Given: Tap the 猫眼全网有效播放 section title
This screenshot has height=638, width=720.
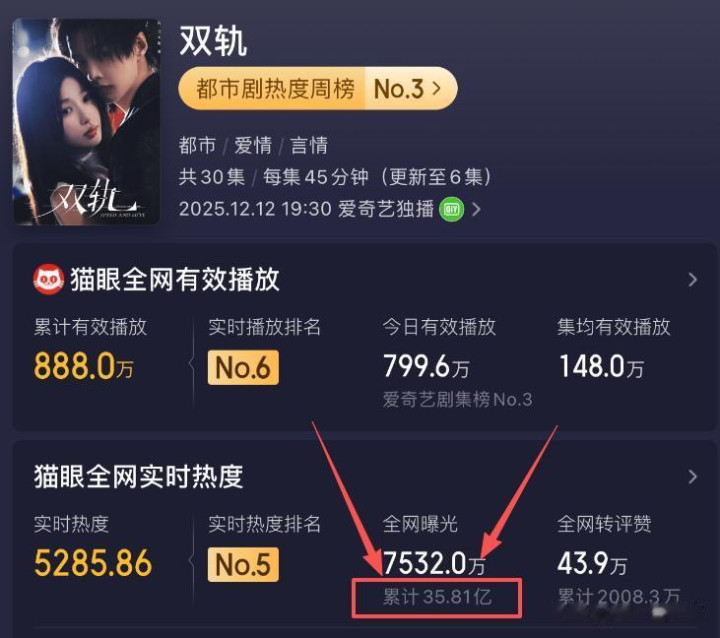Looking at the screenshot, I should (x=175, y=279).
